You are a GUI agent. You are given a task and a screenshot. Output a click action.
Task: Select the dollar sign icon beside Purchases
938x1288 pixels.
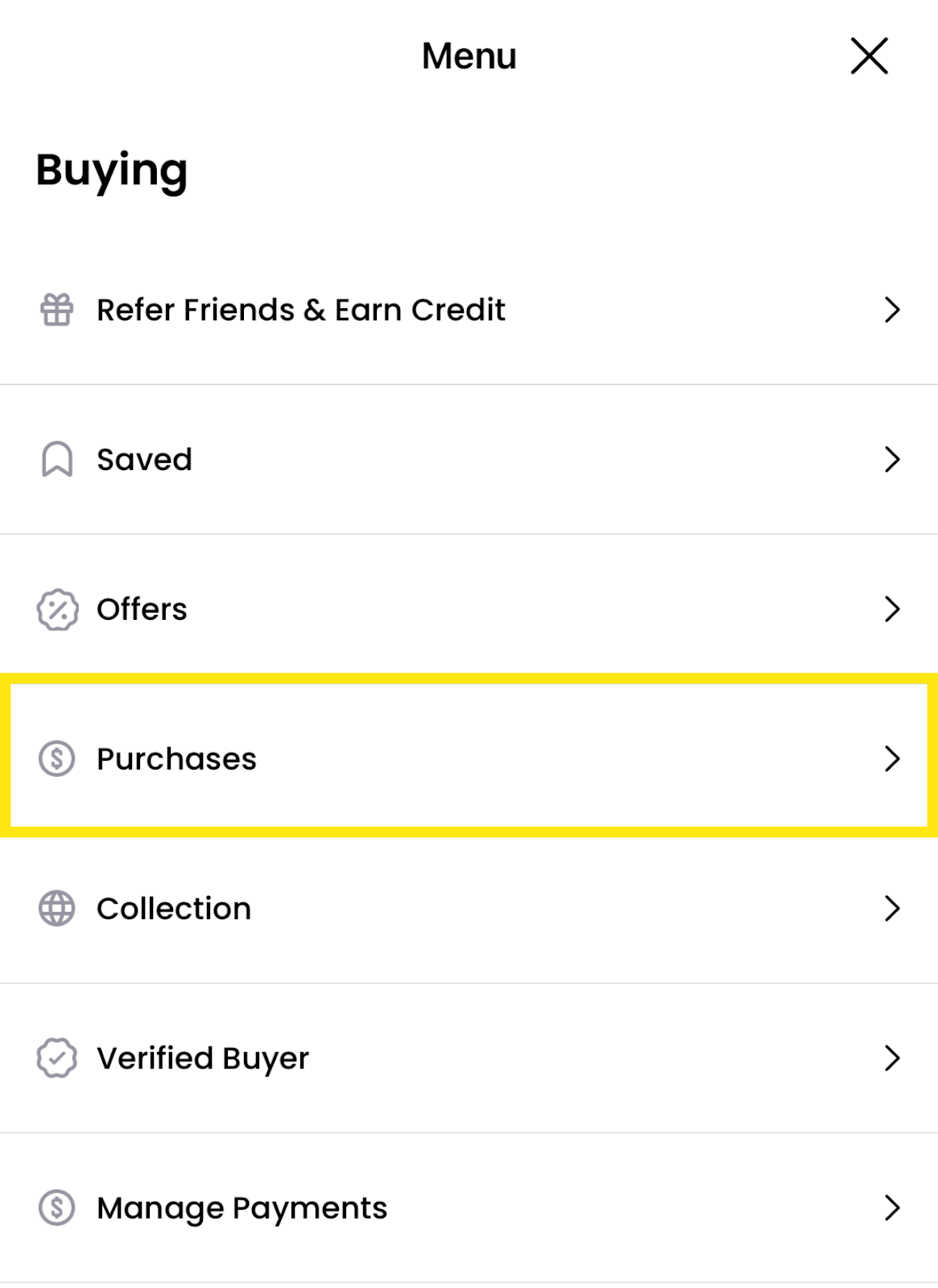[56, 758]
